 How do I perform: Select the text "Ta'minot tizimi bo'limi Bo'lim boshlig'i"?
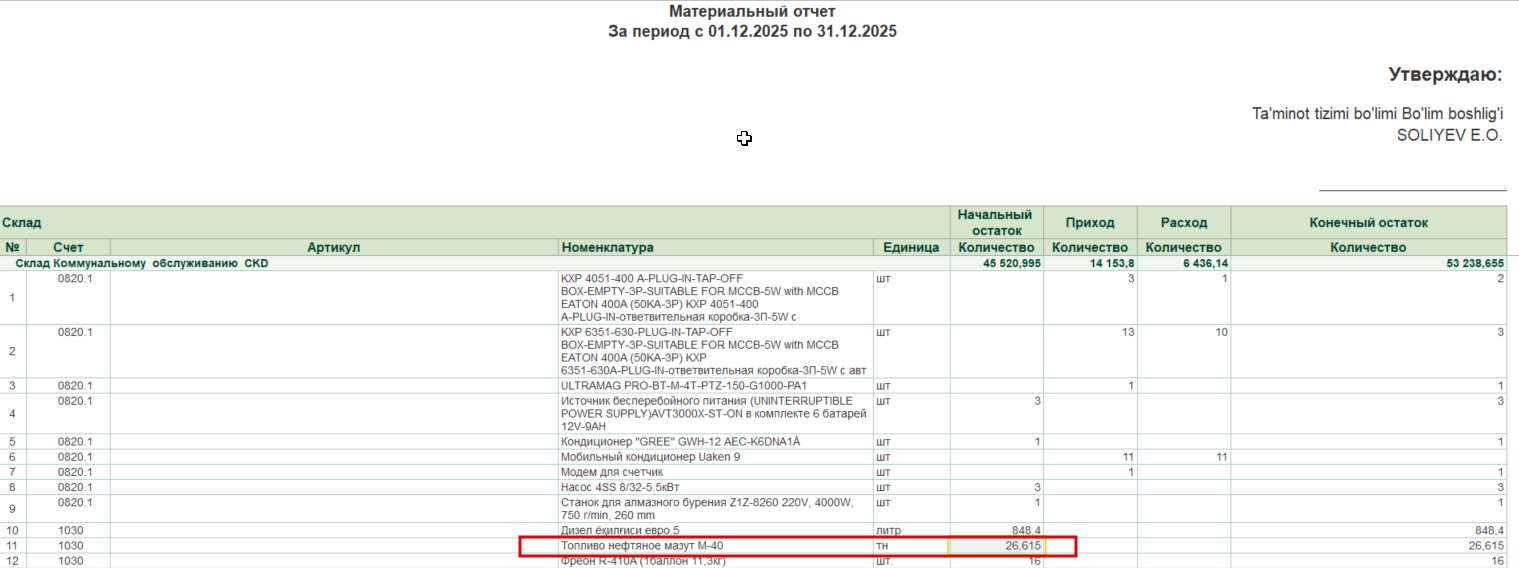click(1377, 114)
